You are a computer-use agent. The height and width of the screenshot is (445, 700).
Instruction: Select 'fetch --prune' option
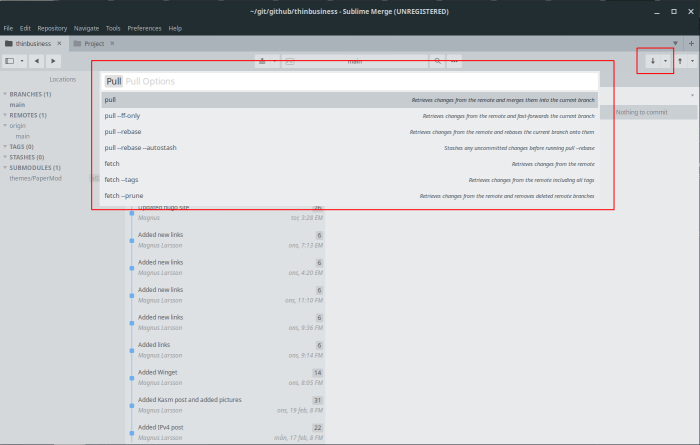click(350, 196)
